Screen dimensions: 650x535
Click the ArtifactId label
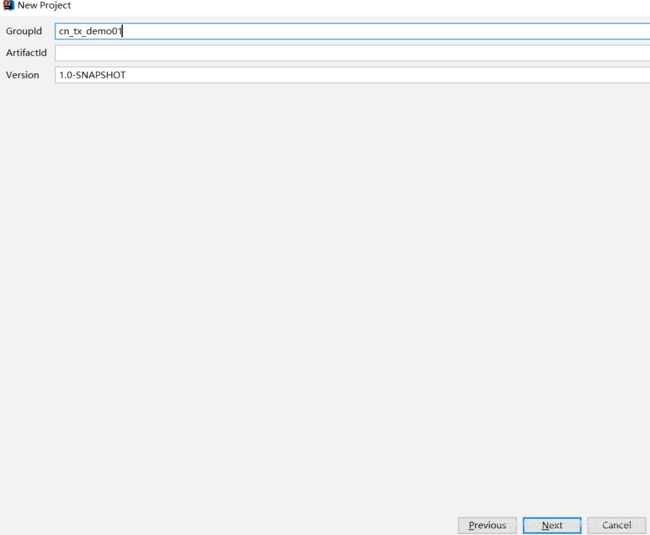[x=26, y=53]
